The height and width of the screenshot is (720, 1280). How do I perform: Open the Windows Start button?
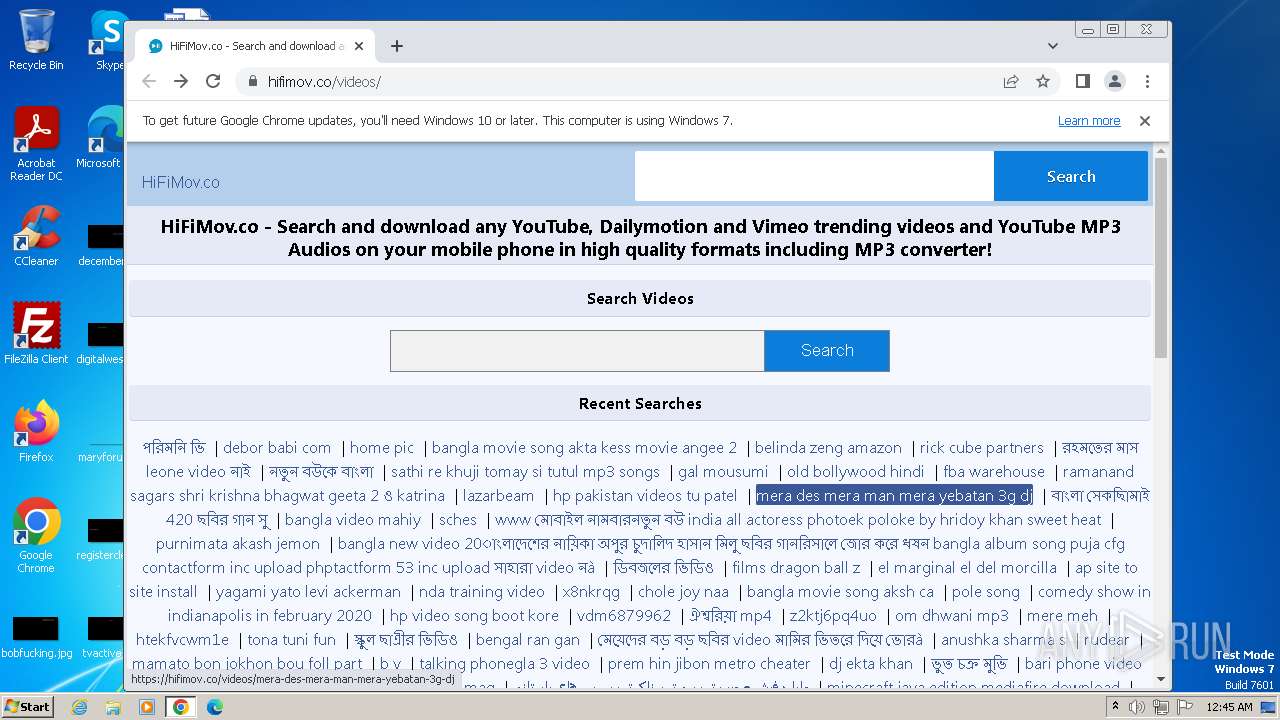pyautogui.click(x=28, y=706)
